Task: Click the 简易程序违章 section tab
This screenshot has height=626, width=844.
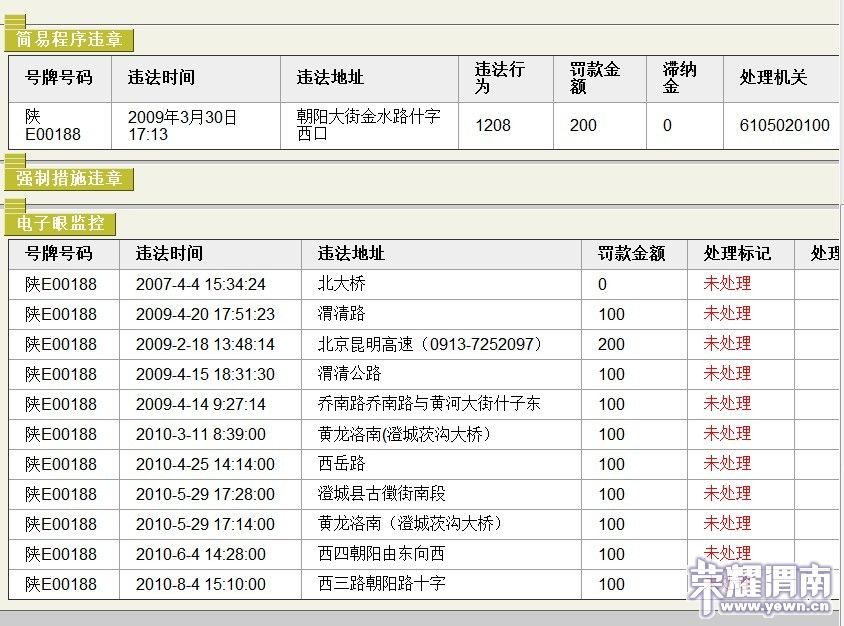Action: coord(69,40)
